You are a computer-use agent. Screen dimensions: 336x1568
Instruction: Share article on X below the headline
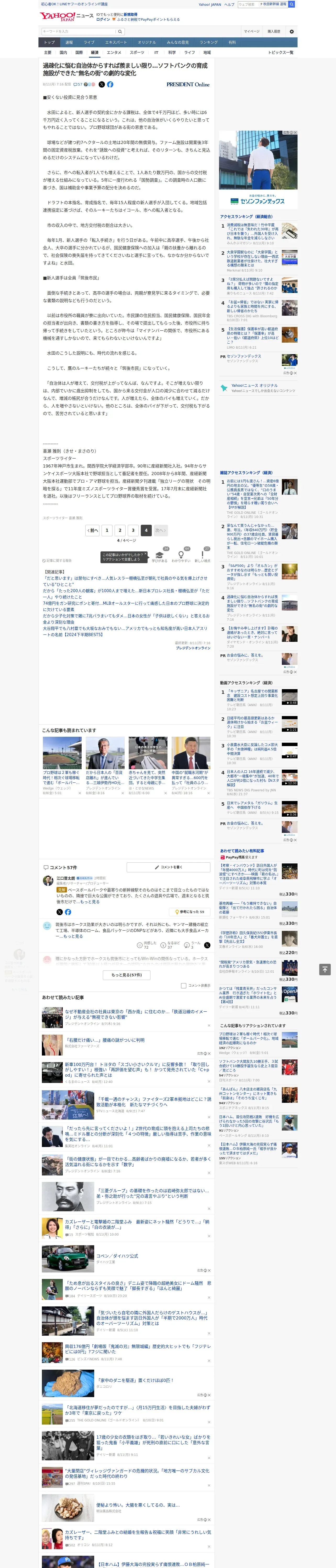pos(101,85)
